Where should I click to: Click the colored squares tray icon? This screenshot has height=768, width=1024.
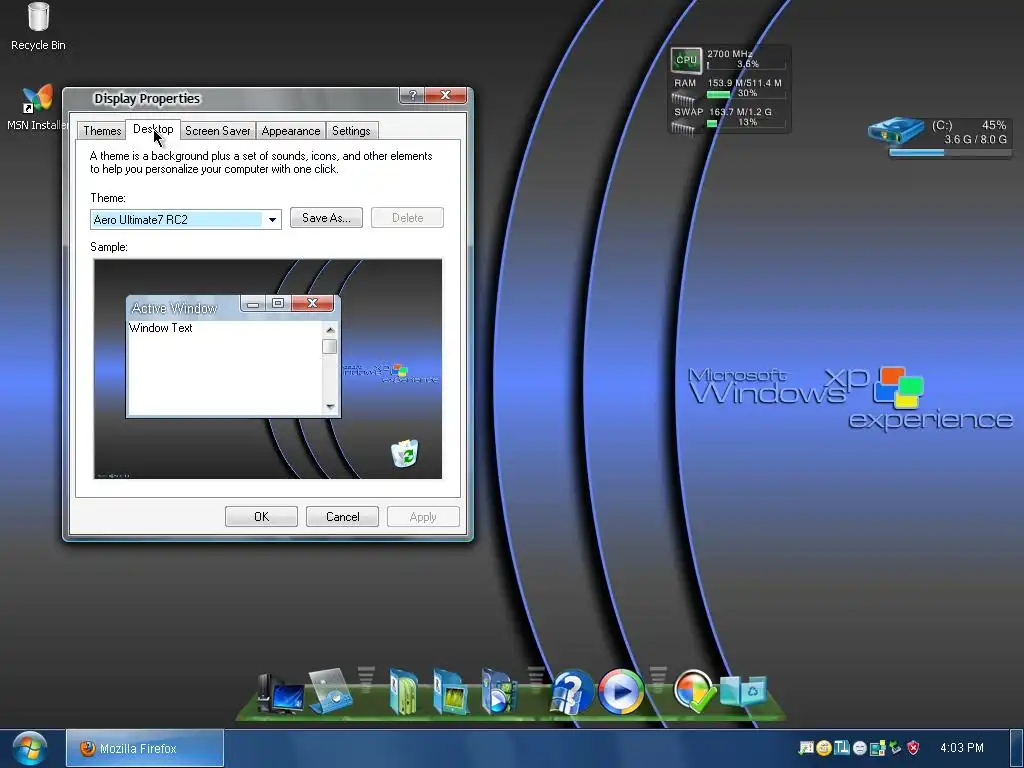click(877, 748)
